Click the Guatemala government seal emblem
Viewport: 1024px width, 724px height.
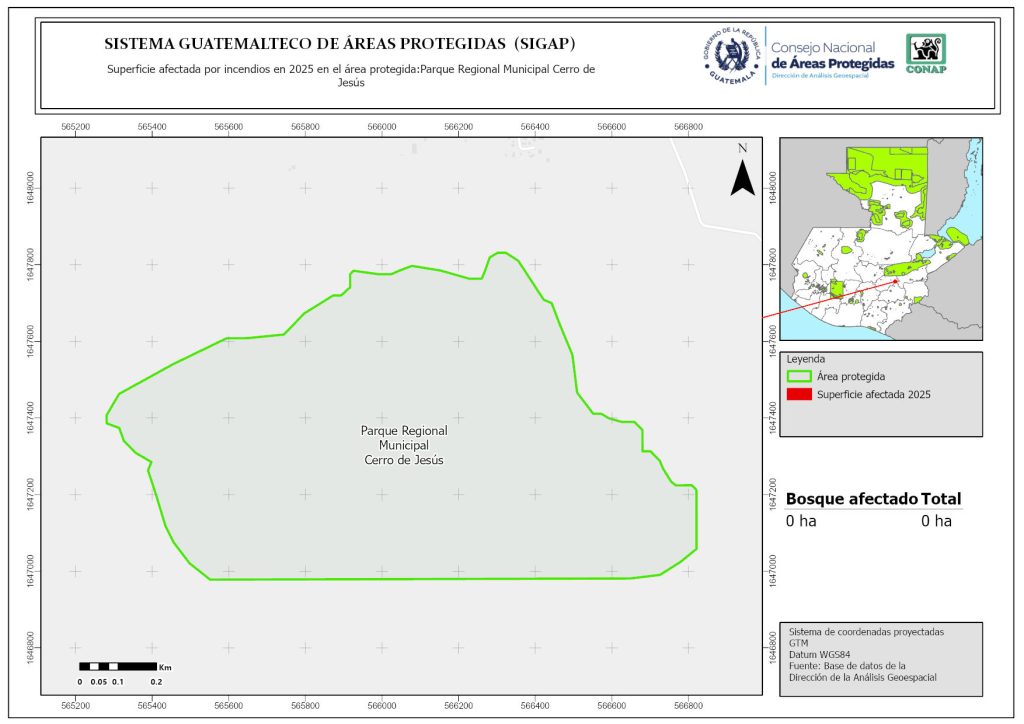click(731, 55)
